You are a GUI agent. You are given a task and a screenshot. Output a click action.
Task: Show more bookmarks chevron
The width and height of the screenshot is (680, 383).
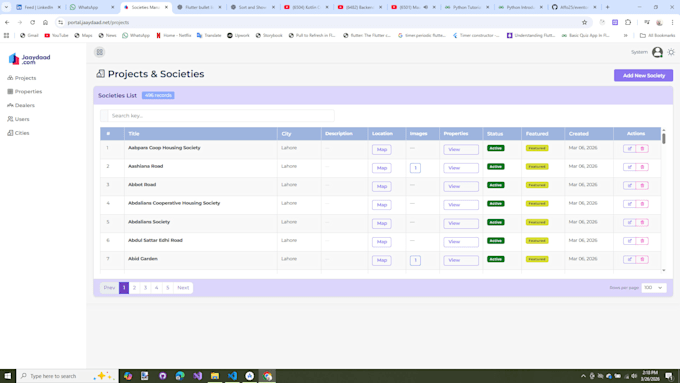point(625,36)
